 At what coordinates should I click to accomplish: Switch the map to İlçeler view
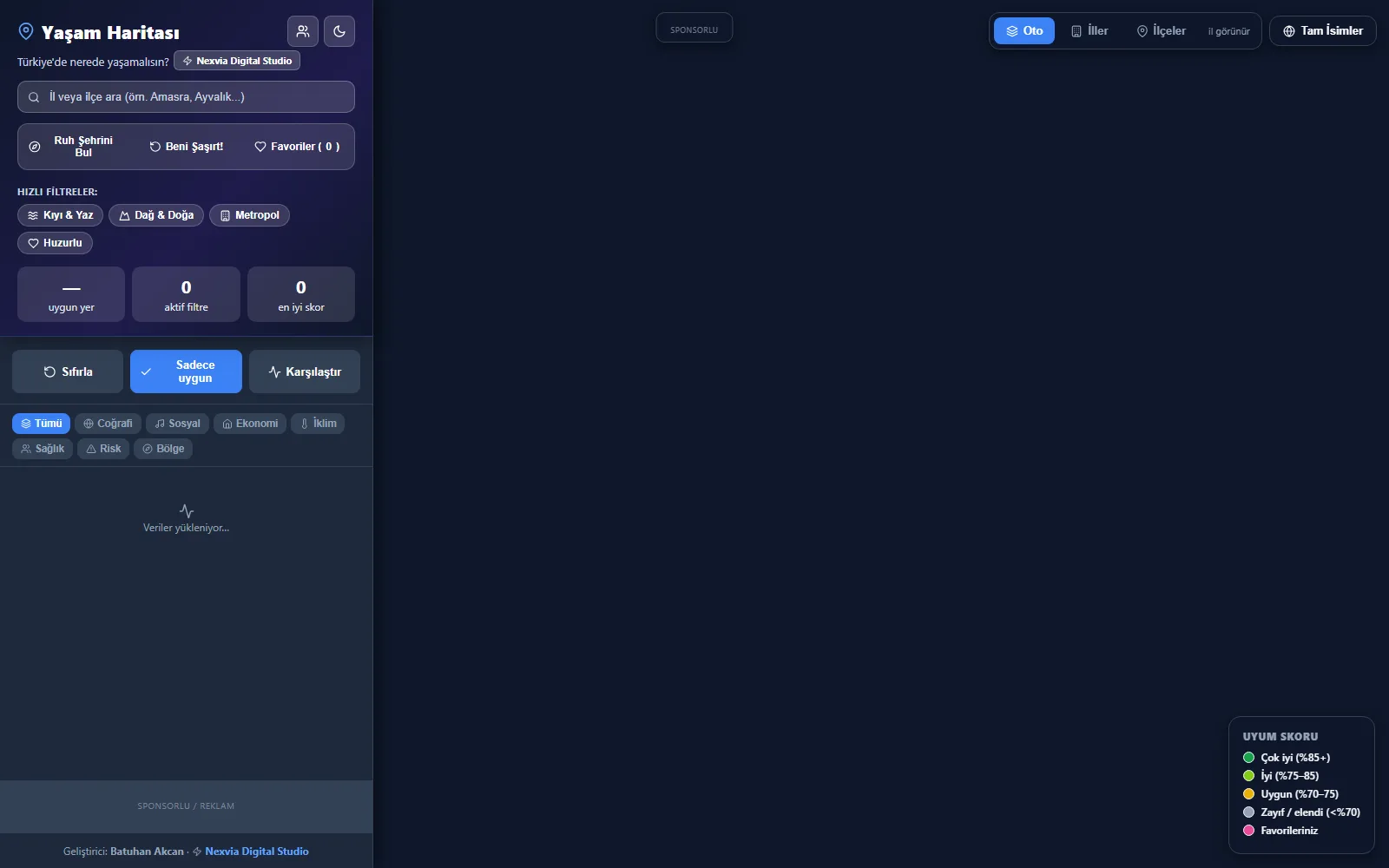pos(1162,31)
